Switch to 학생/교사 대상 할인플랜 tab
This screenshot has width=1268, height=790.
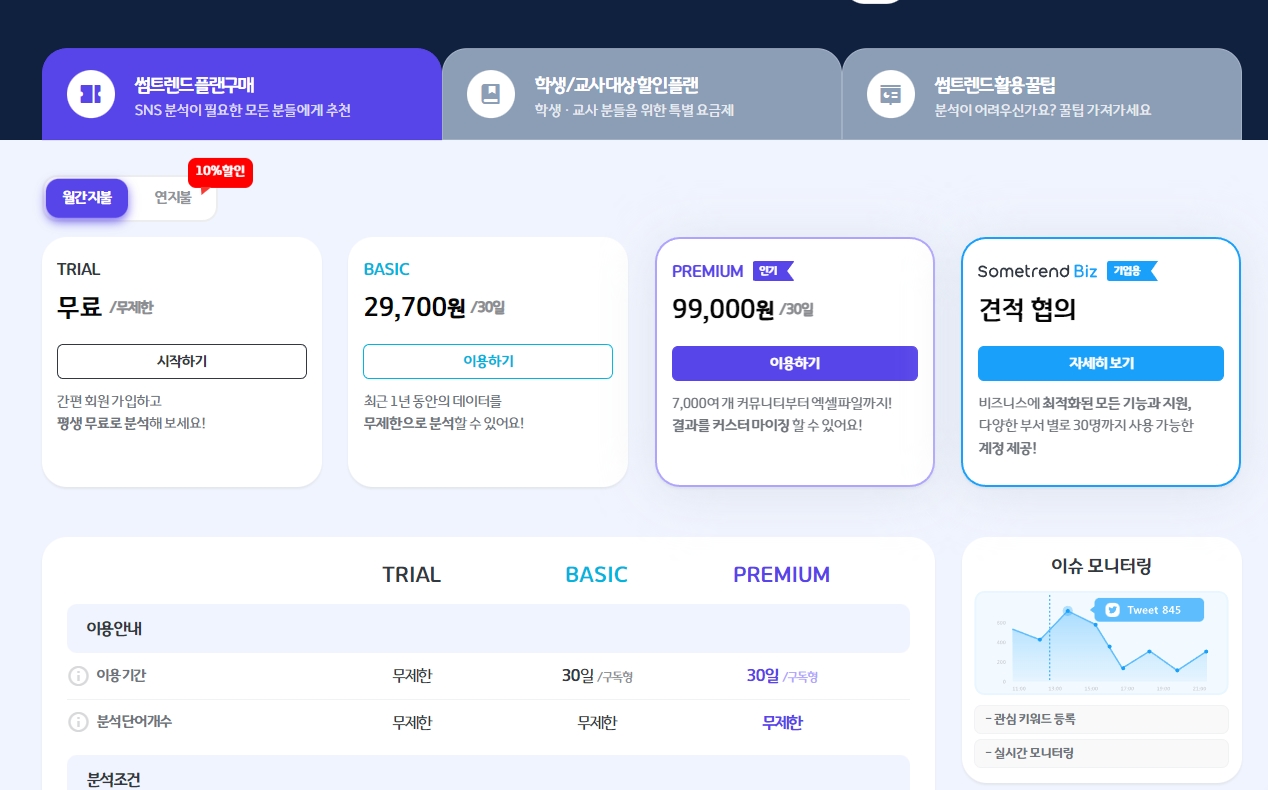(x=642, y=94)
